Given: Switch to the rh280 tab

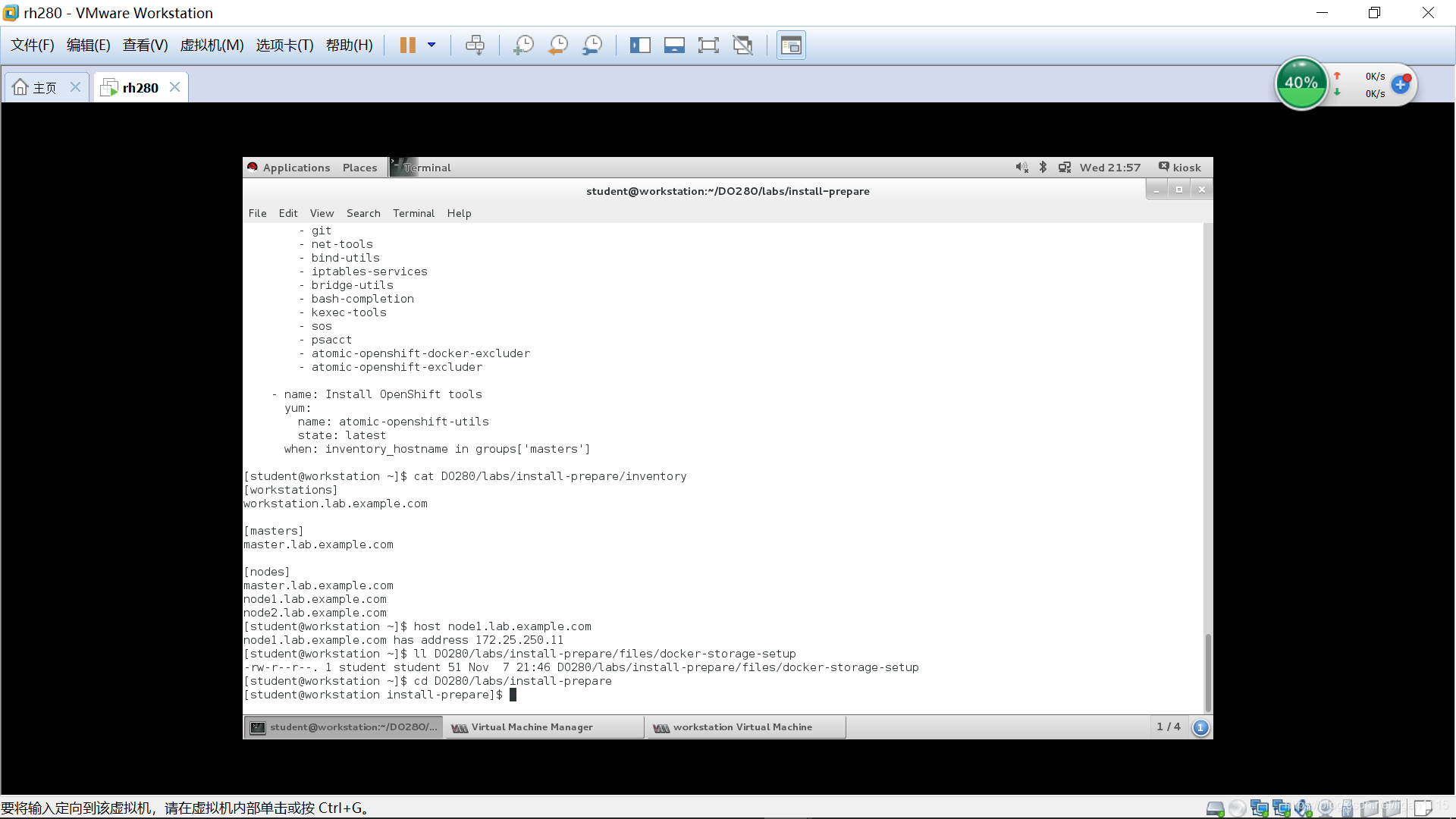Looking at the screenshot, I should pos(139,86).
